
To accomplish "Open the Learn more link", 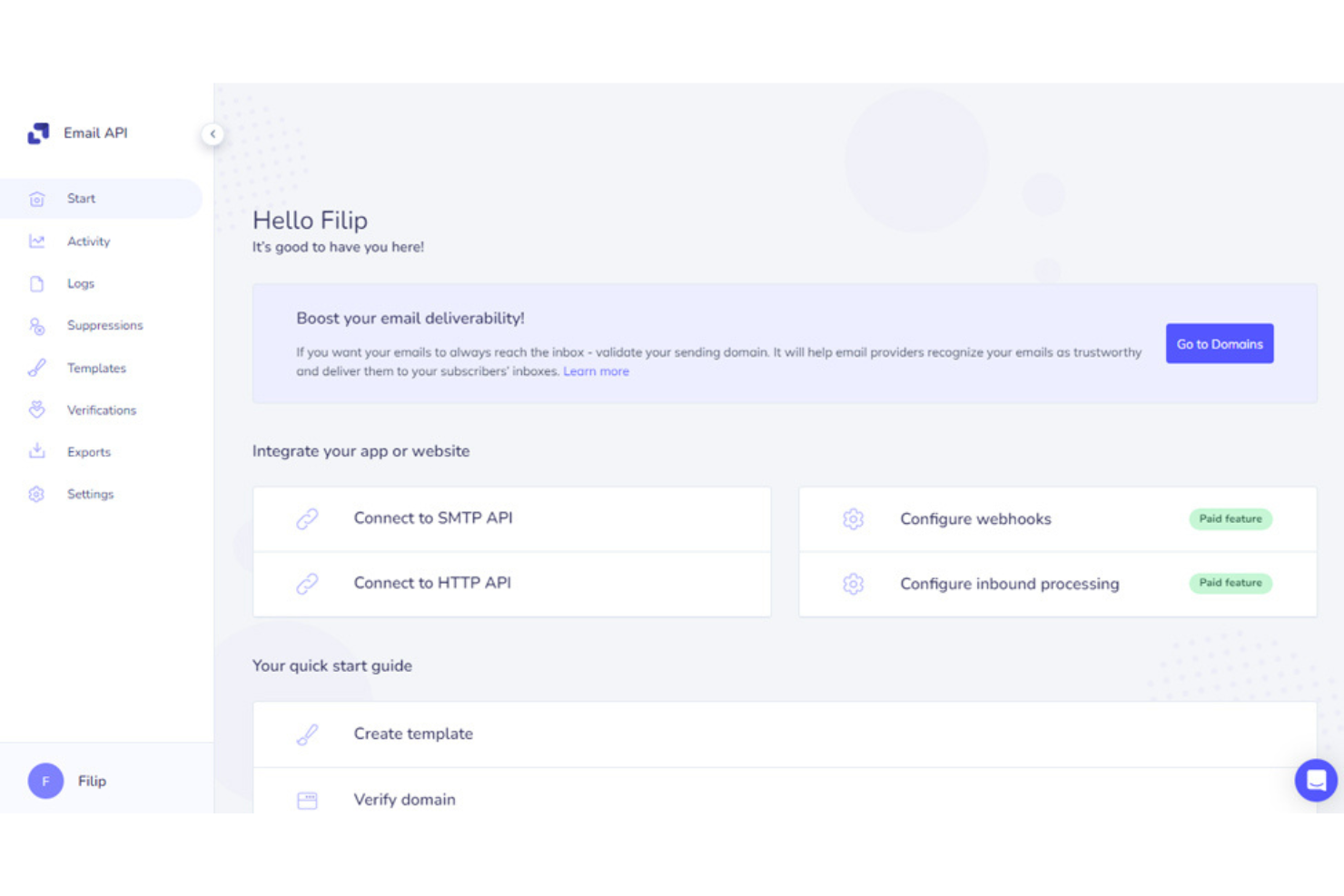I will point(596,370).
